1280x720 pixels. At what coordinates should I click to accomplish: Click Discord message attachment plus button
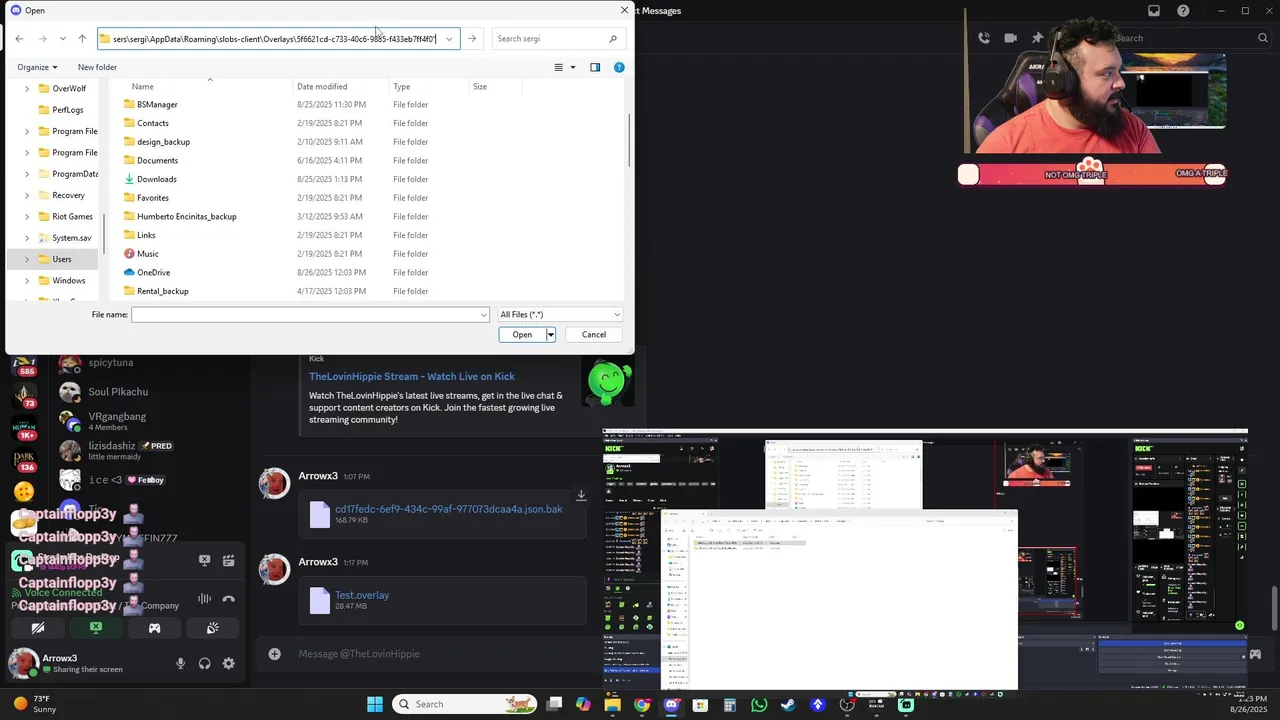pos(274,654)
